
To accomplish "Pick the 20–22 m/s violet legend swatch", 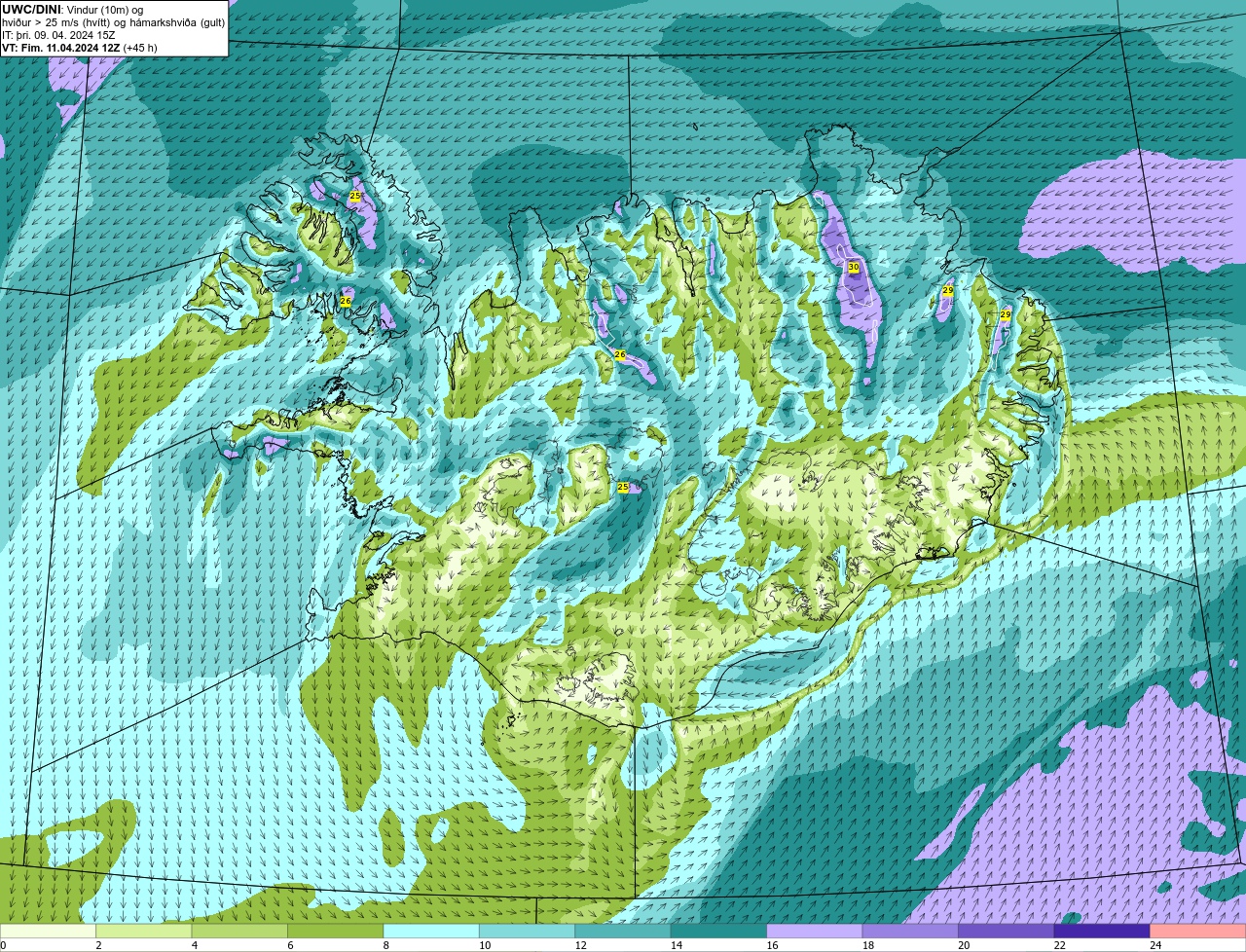I will tap(1007, 931).
